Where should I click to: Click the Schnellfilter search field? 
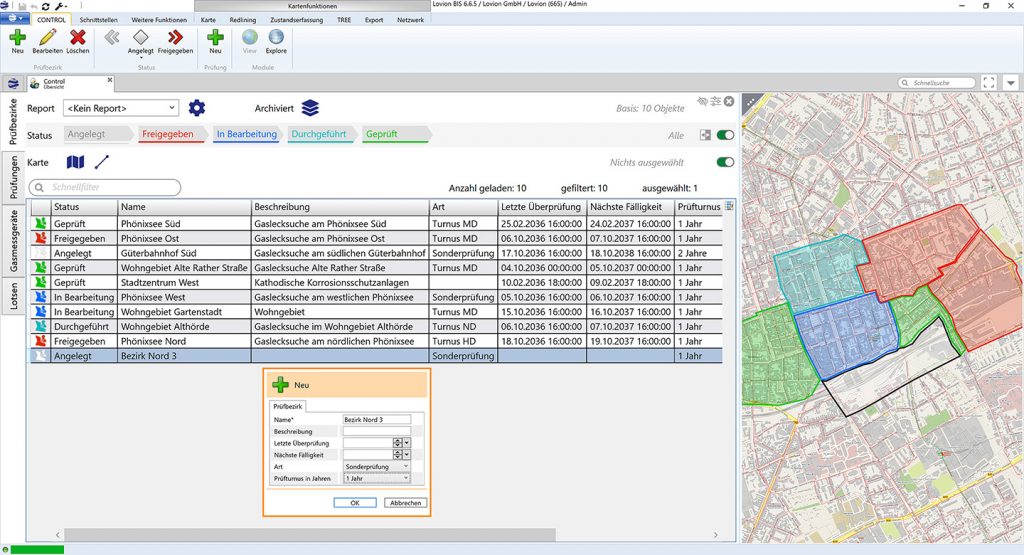(106, 187)
